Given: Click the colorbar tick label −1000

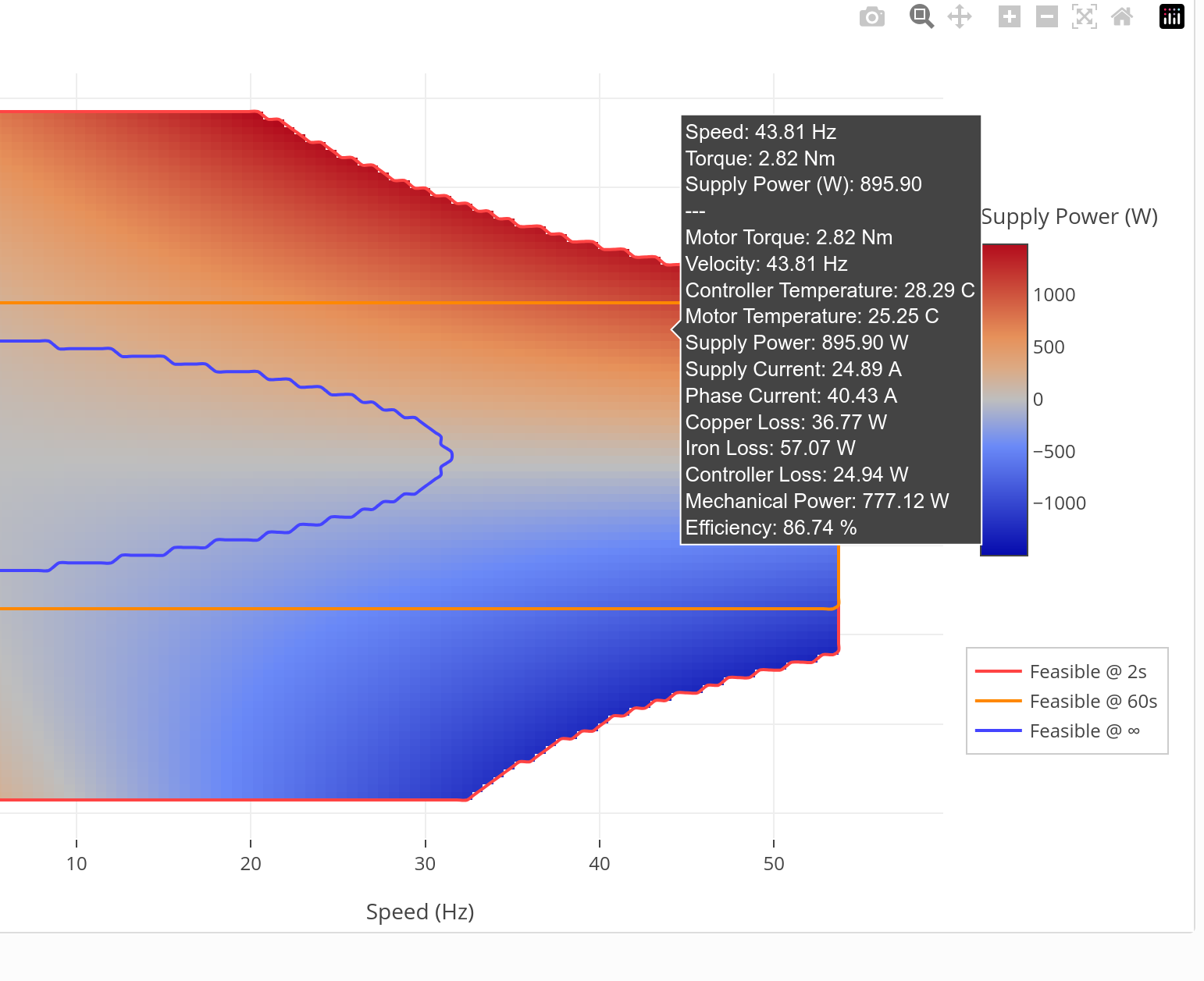Looking at the screenshot, I should [1059, 503].
